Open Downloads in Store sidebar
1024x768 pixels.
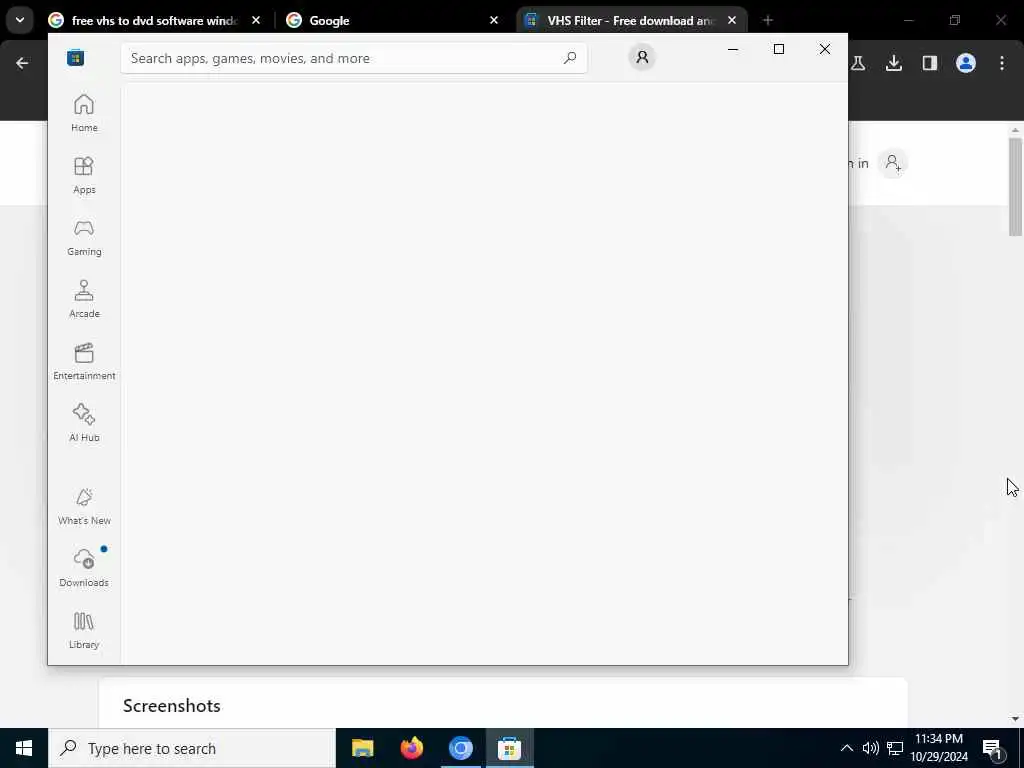[84, 568]
